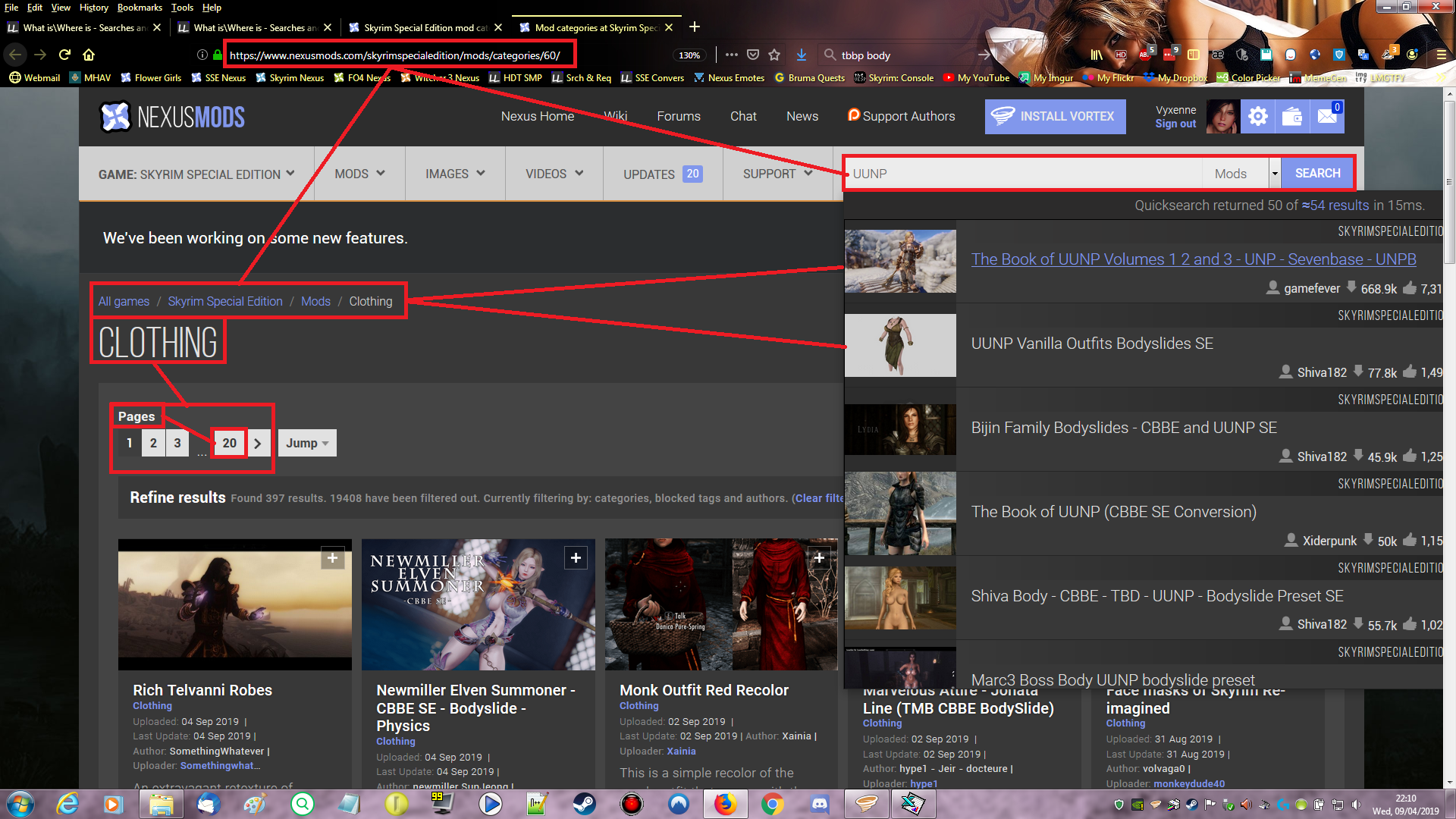
Task: Open the Monk Outfit Red Recolor title
Action: tap(704, 690)
